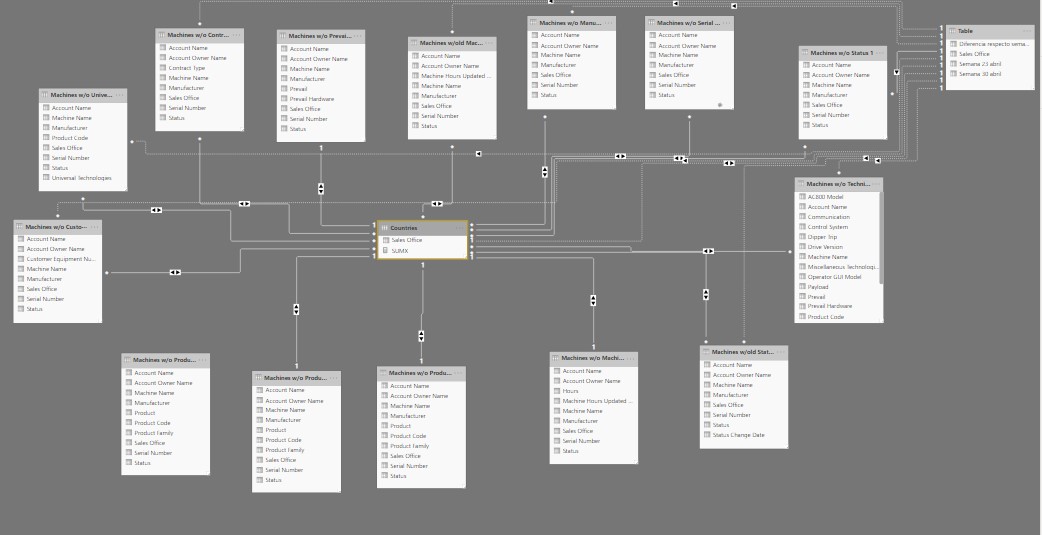Select the Table card header
Screen dimensions: 1042x535
(990, 31)
